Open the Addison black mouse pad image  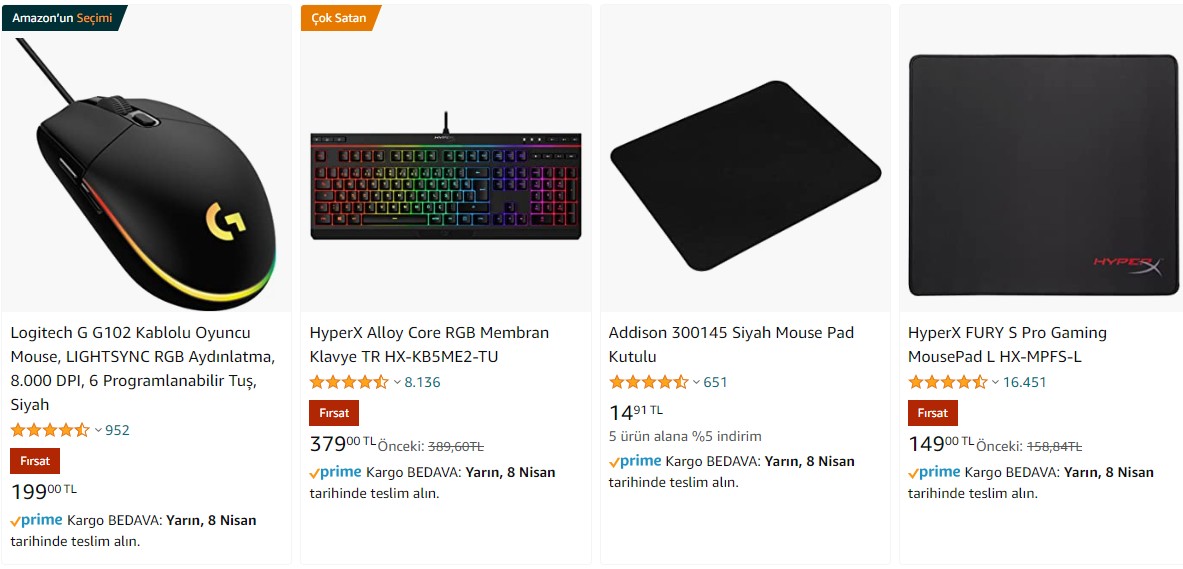[x=745, y=175]
